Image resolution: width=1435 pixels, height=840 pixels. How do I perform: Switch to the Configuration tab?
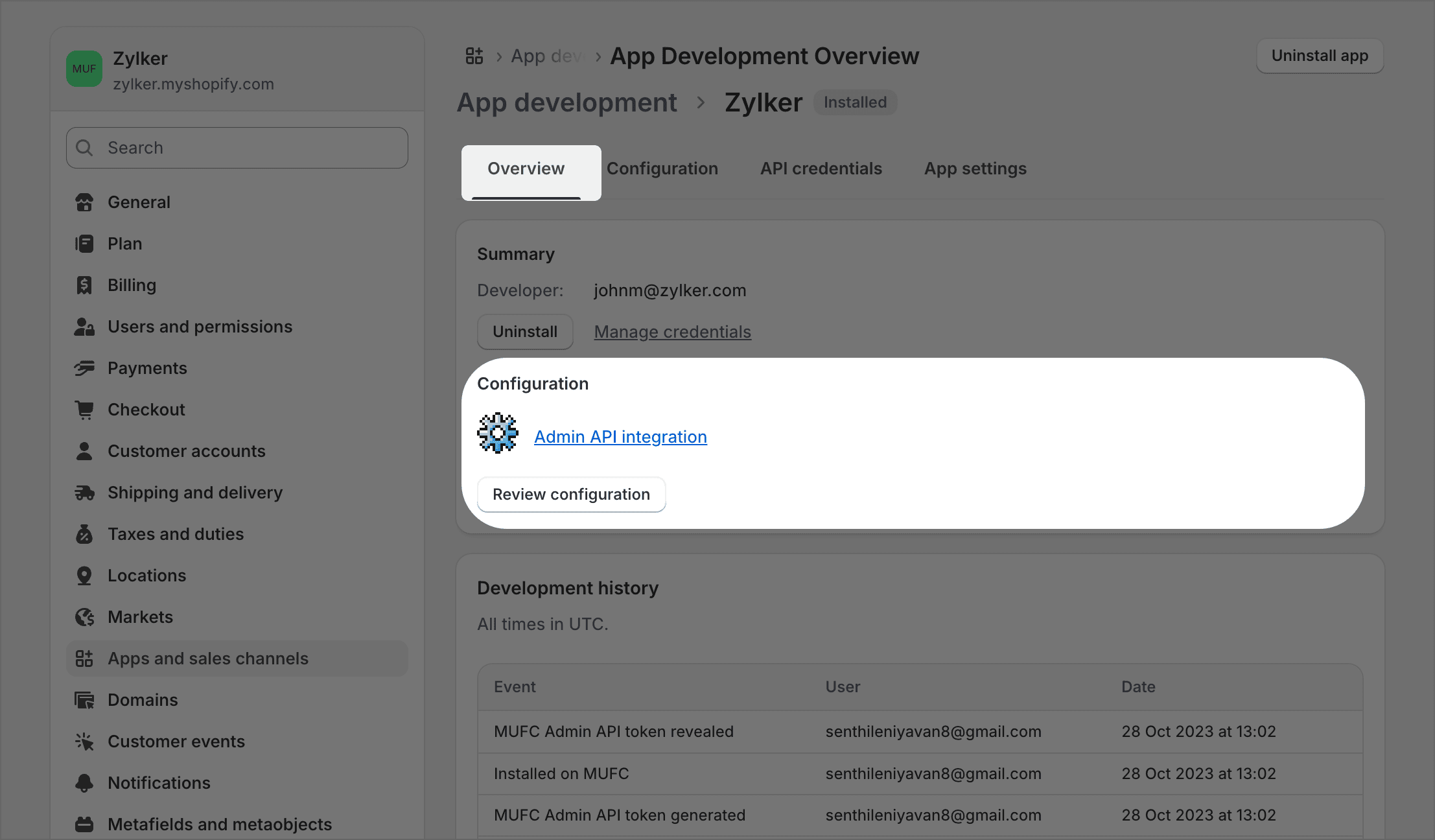pyautogui.click(x=662, y=169)
